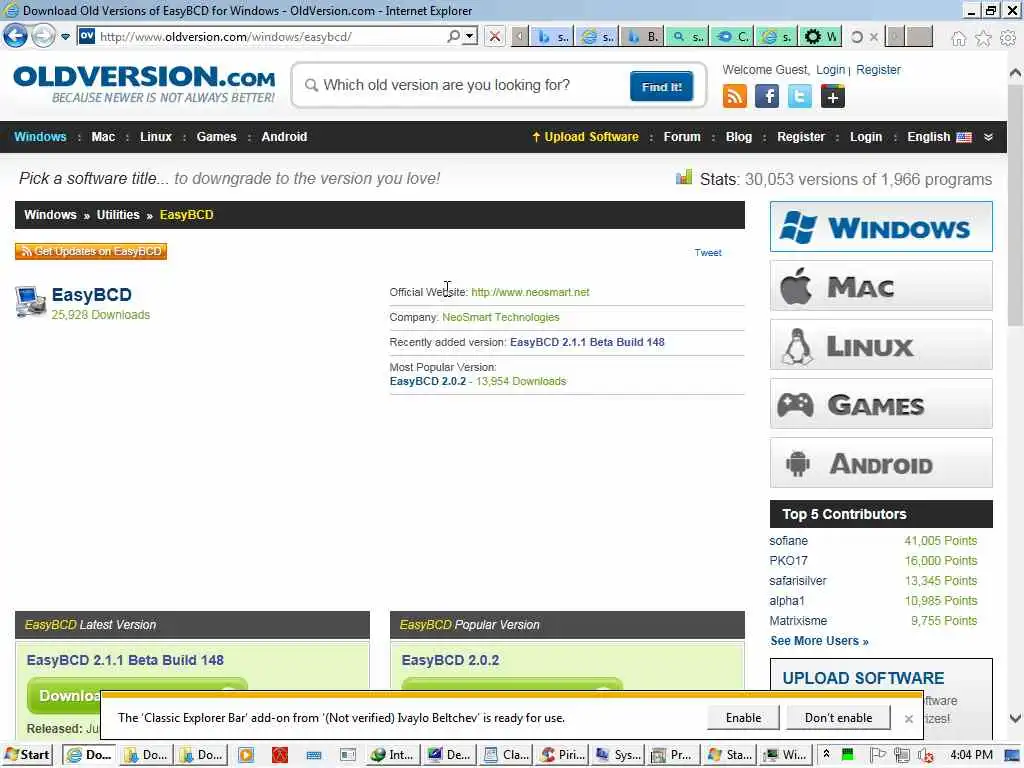1024x768 pixels.
Task: Click the header Register link beside Welcome Guest
Action: [x=878, y=70]
